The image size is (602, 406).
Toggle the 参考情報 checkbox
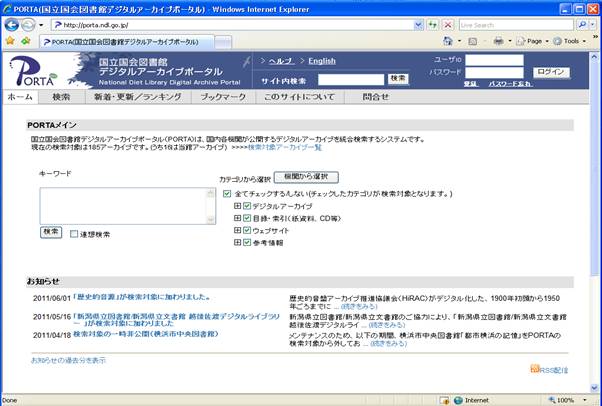click(x=247, y=243)
